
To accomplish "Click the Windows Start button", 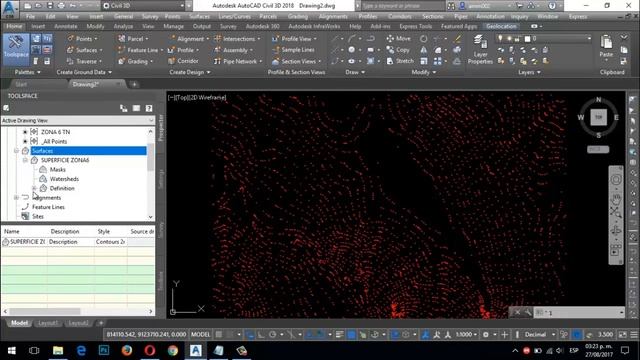I will (x=11, y=350).
